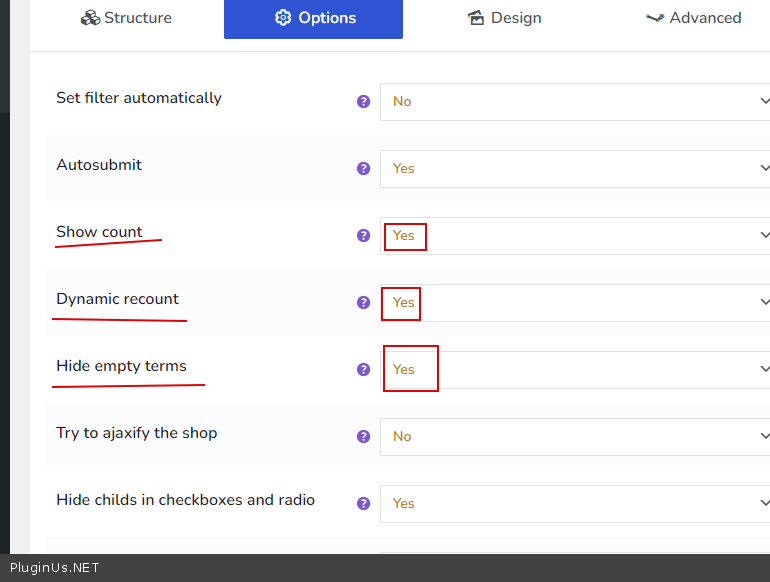
Task: Select the Options tab
Action: pyautogui.click(x=313, y=18)
